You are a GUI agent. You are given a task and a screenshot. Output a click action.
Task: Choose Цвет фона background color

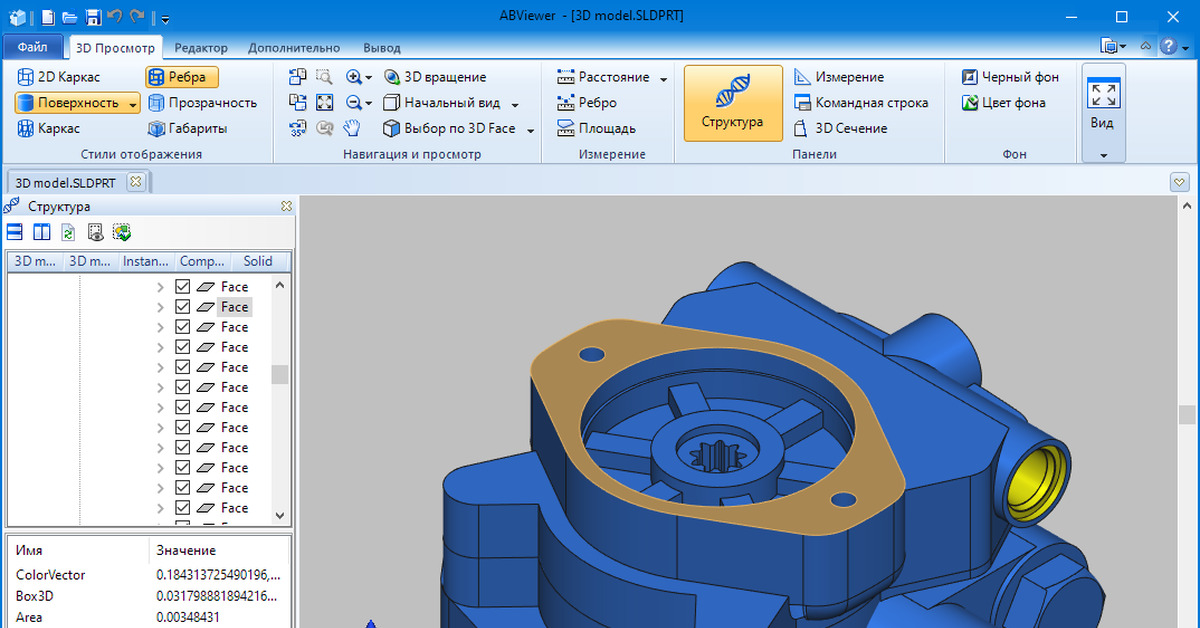1003,103
